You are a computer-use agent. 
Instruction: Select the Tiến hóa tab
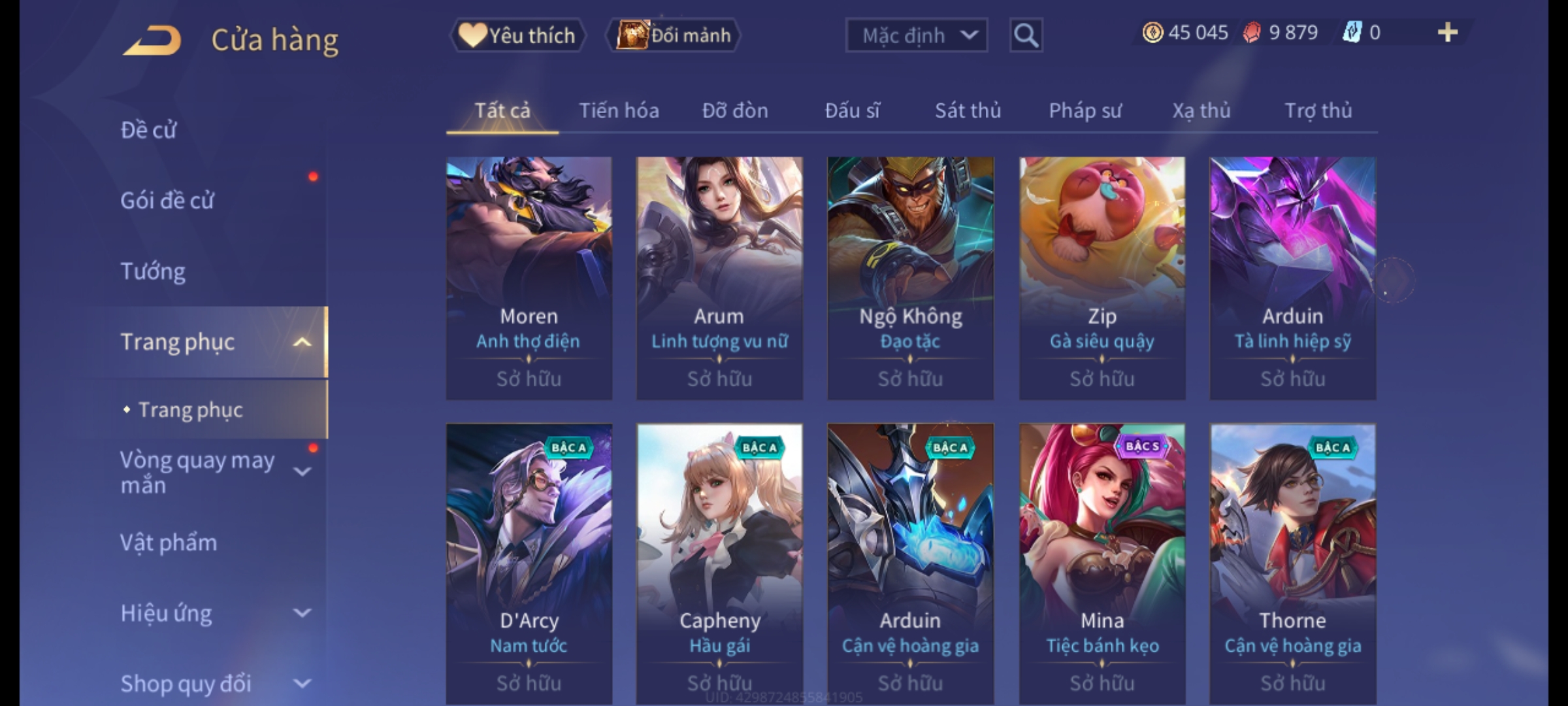(x=619, y=110)
